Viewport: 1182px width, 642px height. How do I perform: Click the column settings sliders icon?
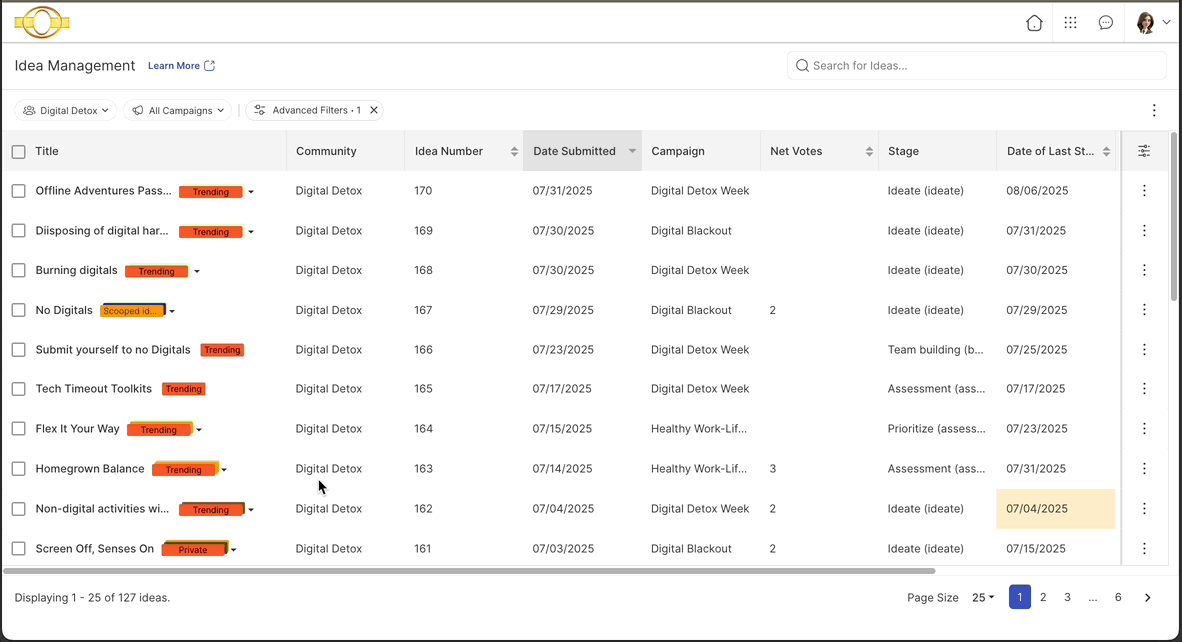(1144, 151)
